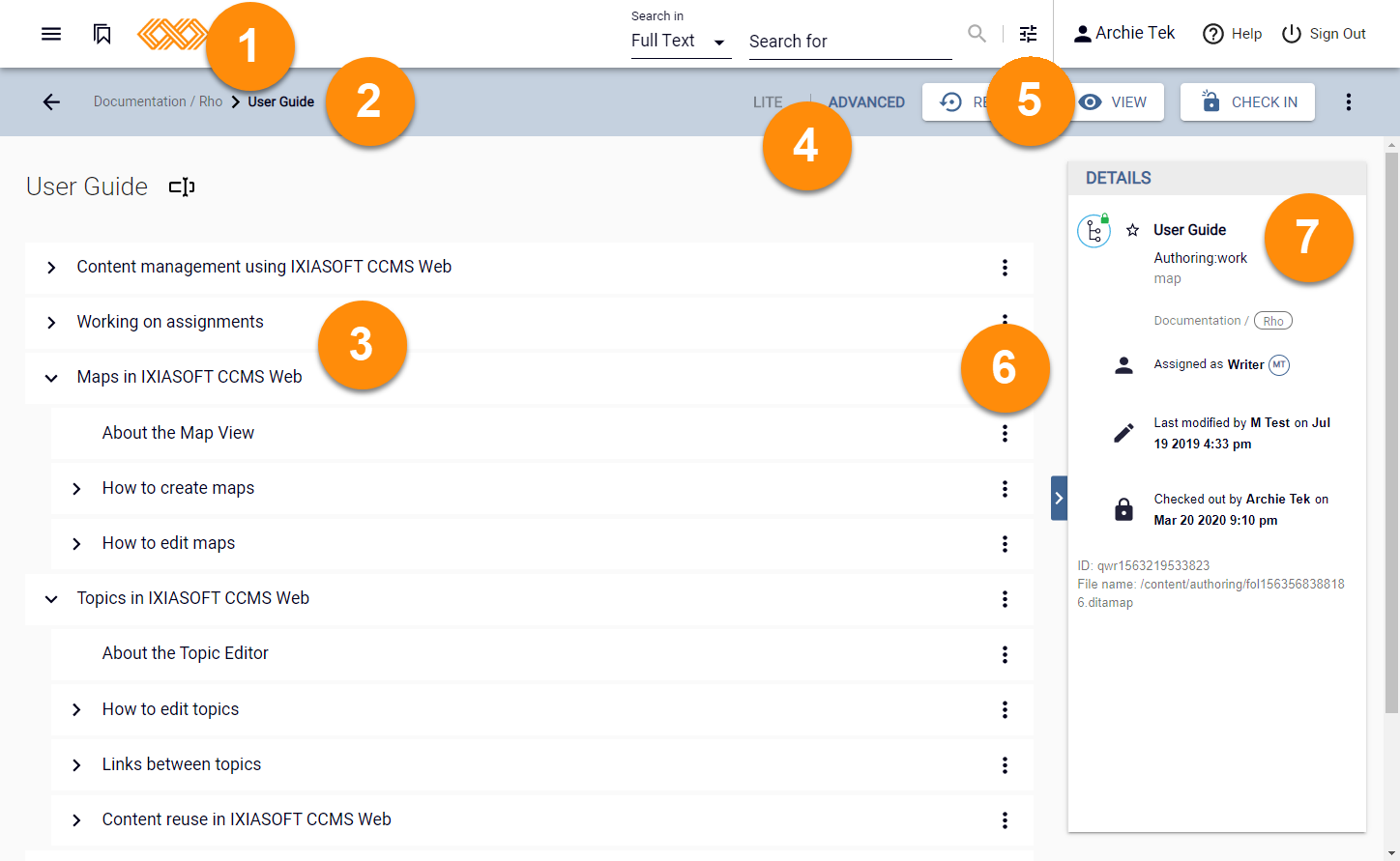Viewport: 1400px width, 861px height.
Task: Click the checked out lock icon
Action: point(1123,509)
